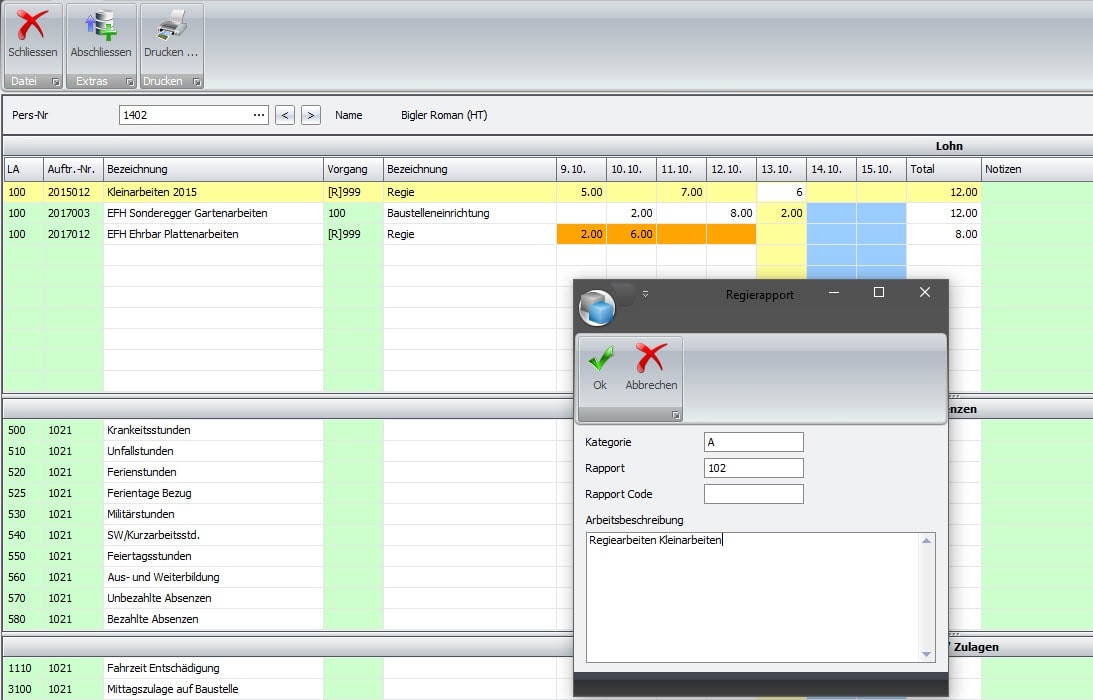Open Regierapport quick access dropdown arrow

tap(645, 294)
